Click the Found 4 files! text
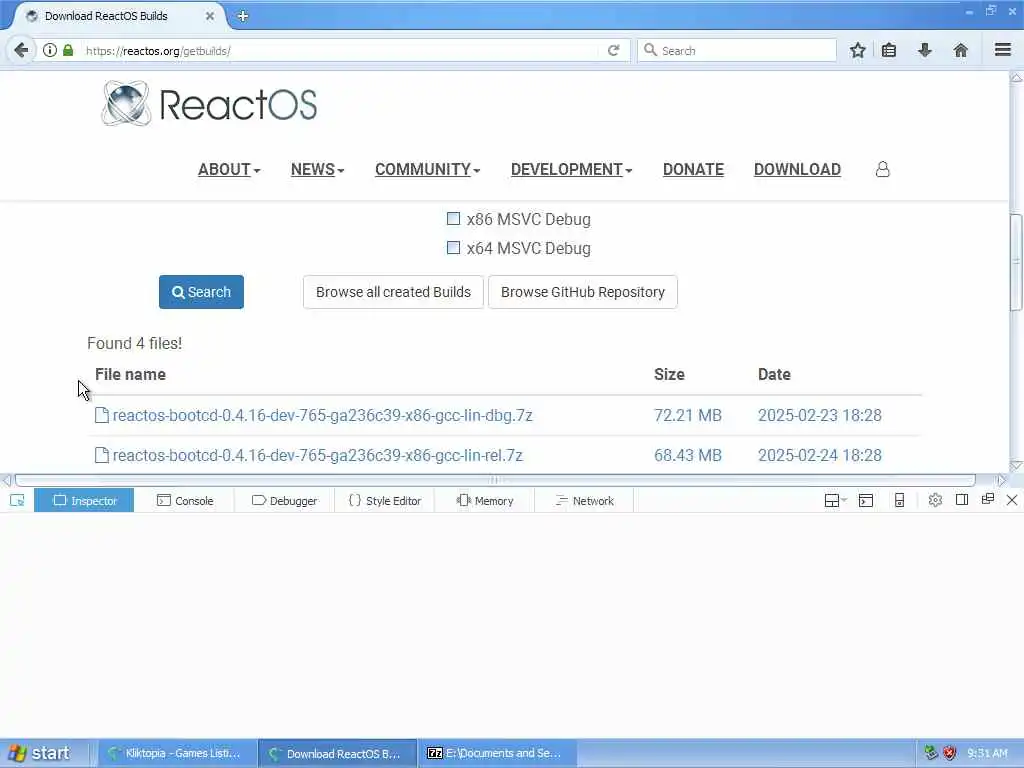The width and height of the screenshot is (1024, 768). 135,344
